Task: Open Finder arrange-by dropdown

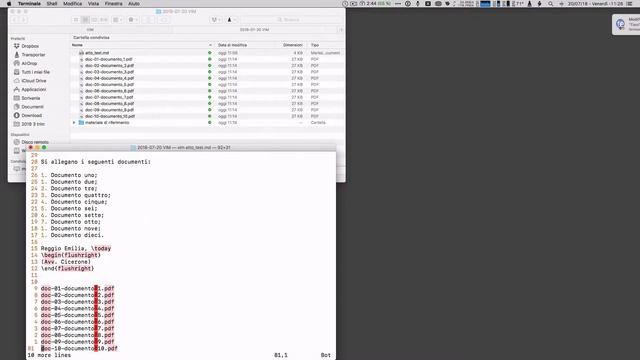Action: [118, 20]
